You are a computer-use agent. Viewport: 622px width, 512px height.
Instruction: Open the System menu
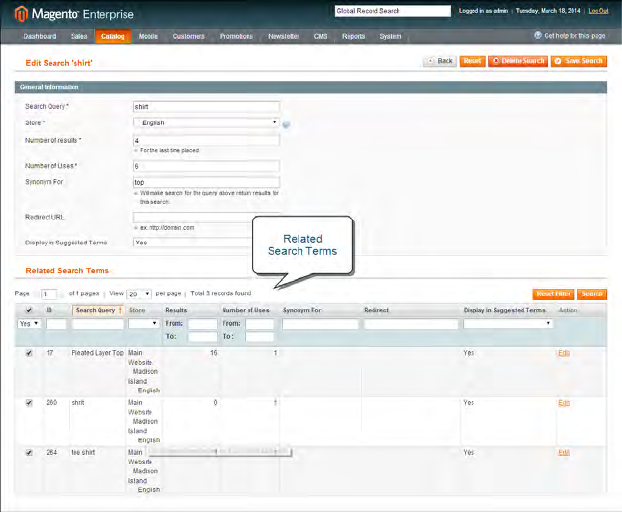(x=390, y=36)
